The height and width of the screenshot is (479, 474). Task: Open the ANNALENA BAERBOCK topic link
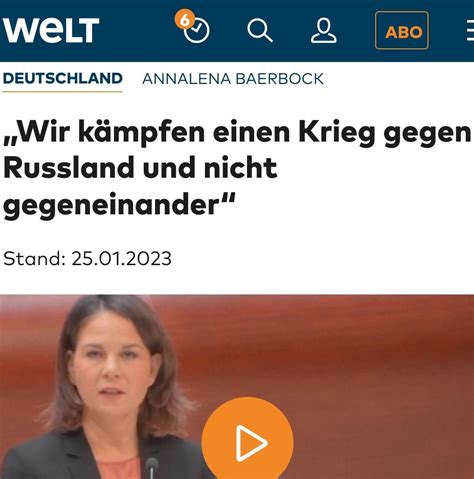(233, 79)
